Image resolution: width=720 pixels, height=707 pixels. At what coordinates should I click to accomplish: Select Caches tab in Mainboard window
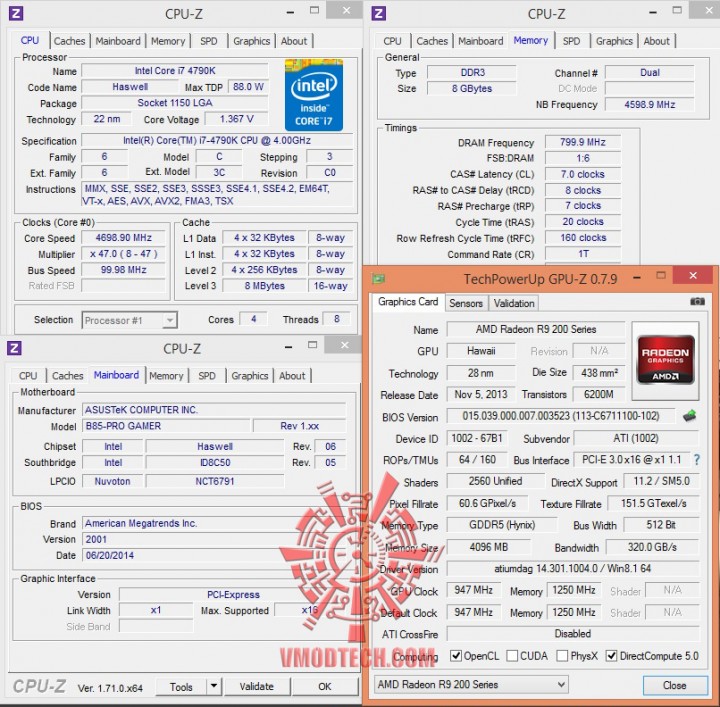point(68,376)
